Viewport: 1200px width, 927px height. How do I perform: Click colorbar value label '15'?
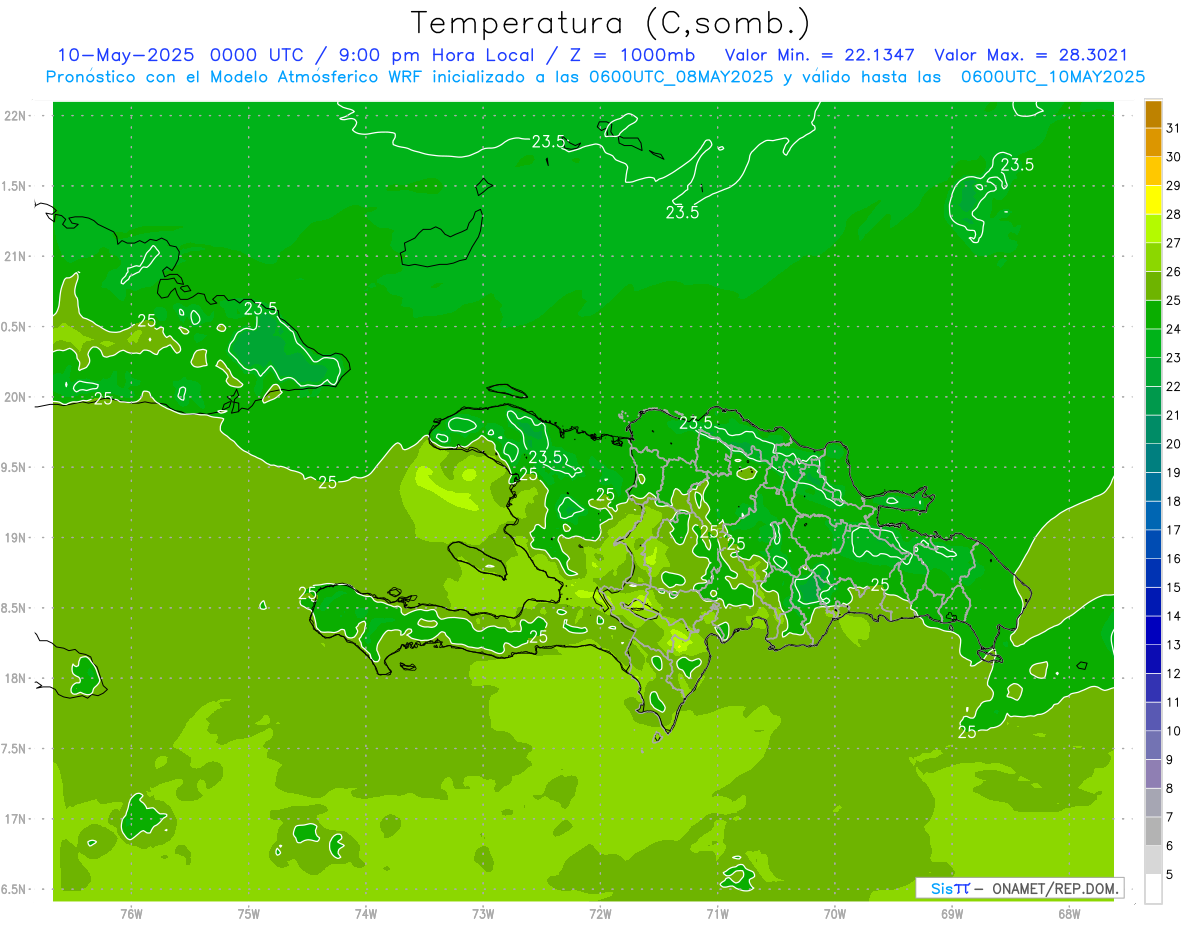point(1174,587)
